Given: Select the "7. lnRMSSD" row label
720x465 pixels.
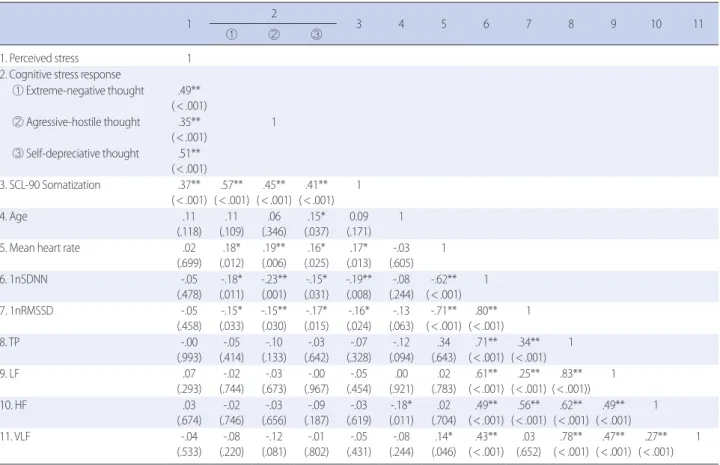Looking at the screenshot, I should coord(27,311).
